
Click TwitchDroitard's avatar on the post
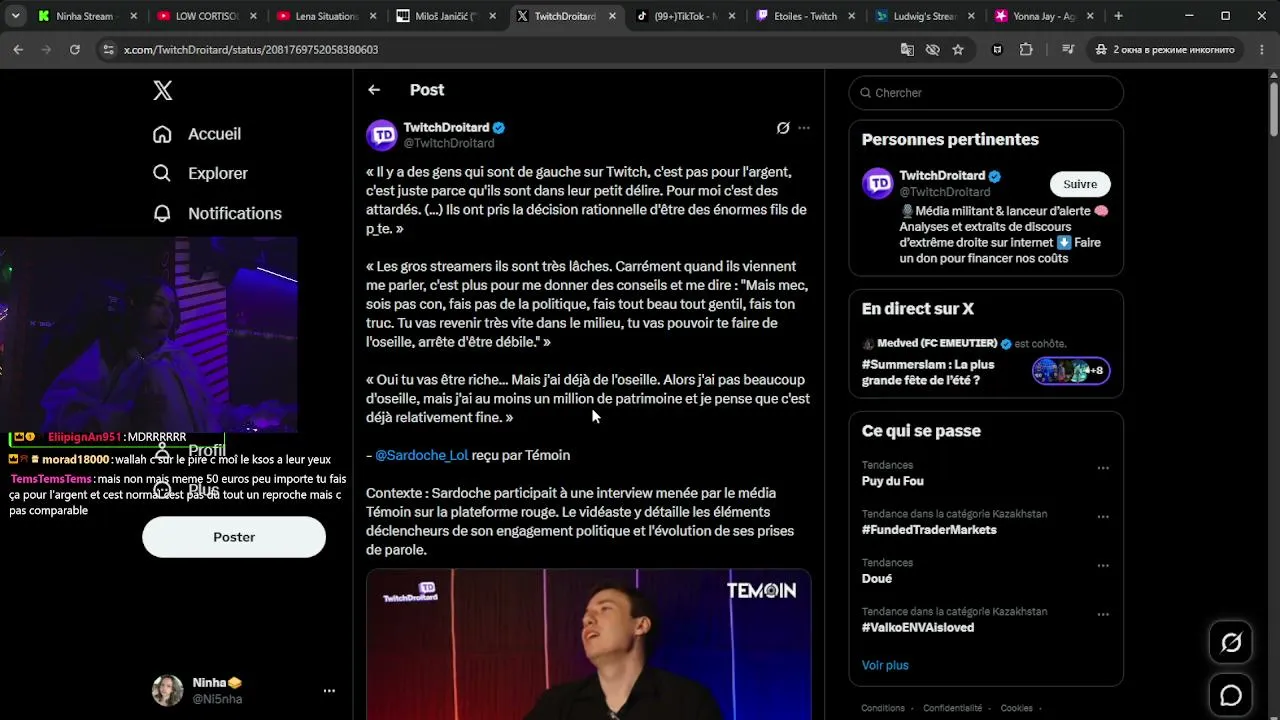pyautogui.click(x=382, y=135)
